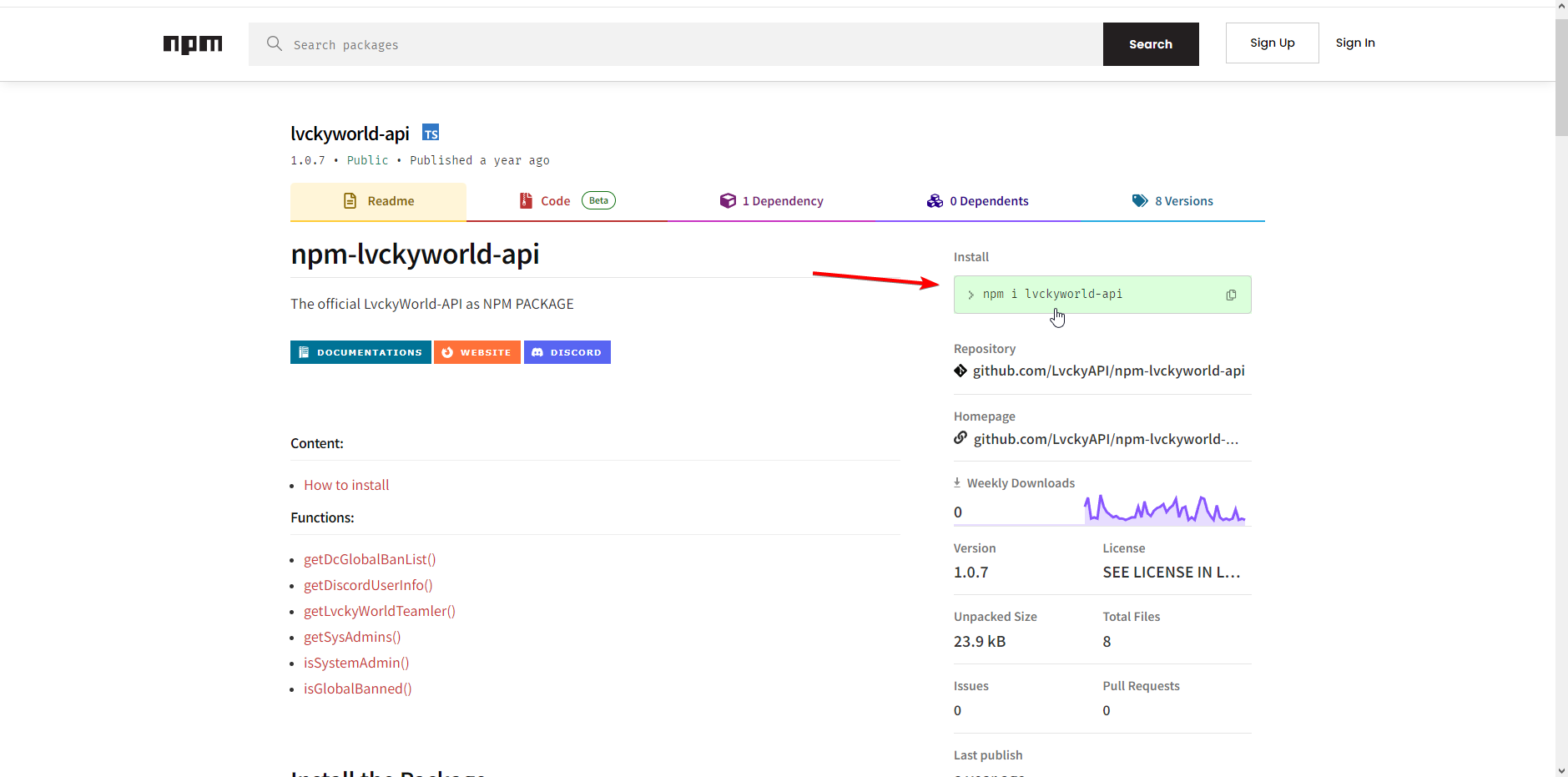Screen dimensions: 1568x777
Task: Click the git repository diamond icon
Action: point(960,371)
